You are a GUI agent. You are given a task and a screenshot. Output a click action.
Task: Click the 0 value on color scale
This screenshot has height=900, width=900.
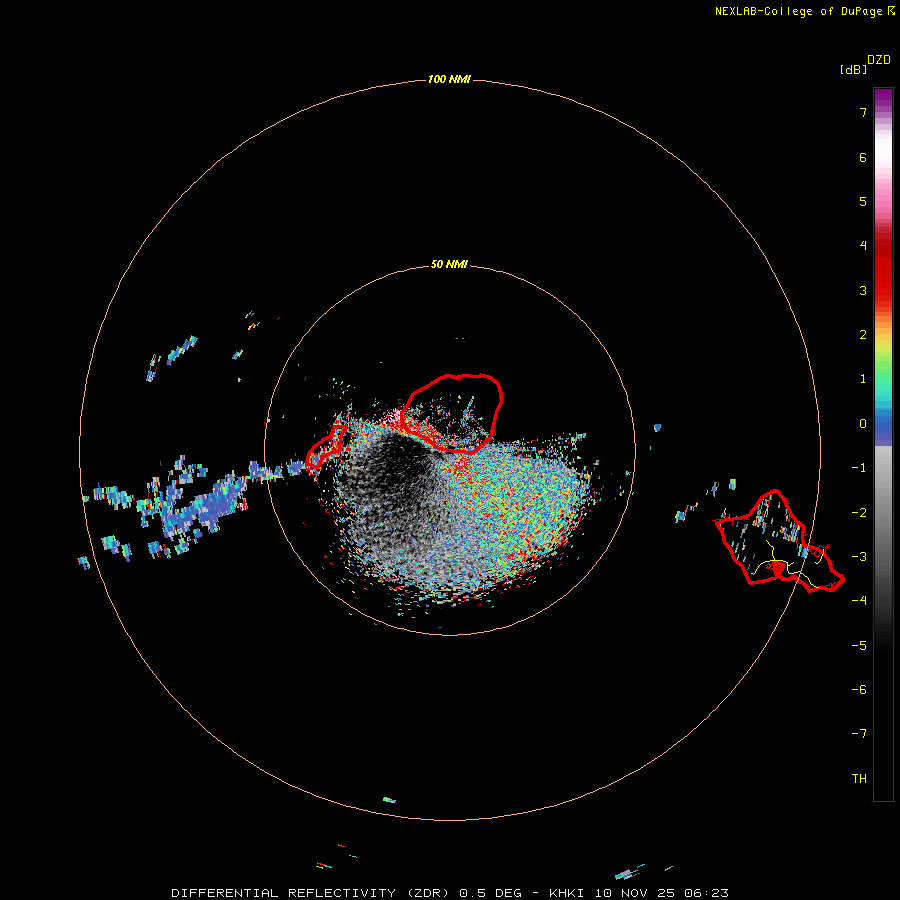point(863,424)
